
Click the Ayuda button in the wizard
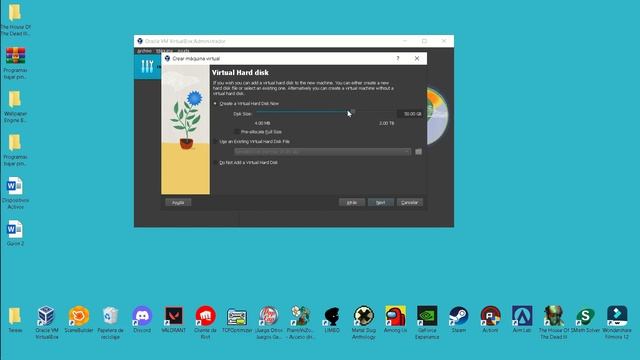(178, 202)
